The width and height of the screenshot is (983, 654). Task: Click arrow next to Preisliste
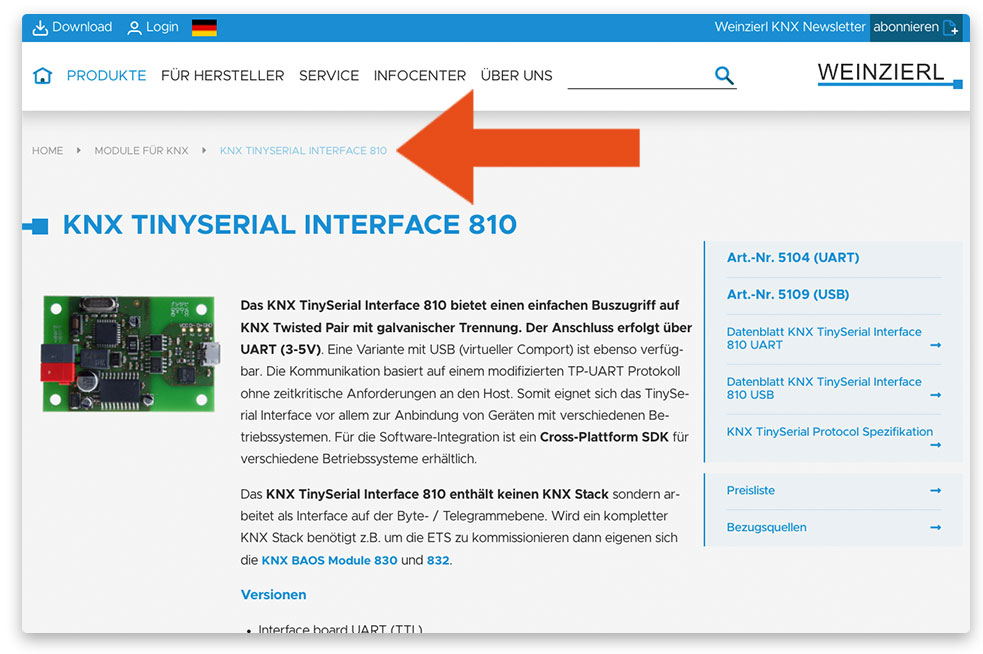935,491
